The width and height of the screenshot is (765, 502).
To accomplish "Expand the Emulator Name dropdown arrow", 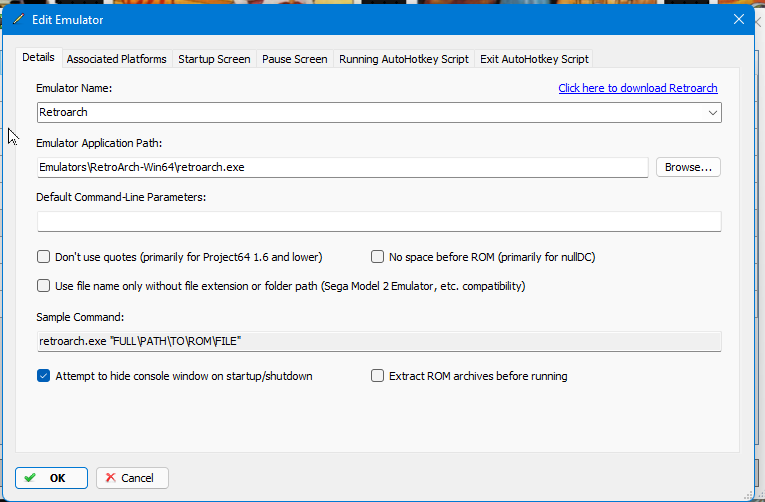I will [x=712, y=113].
